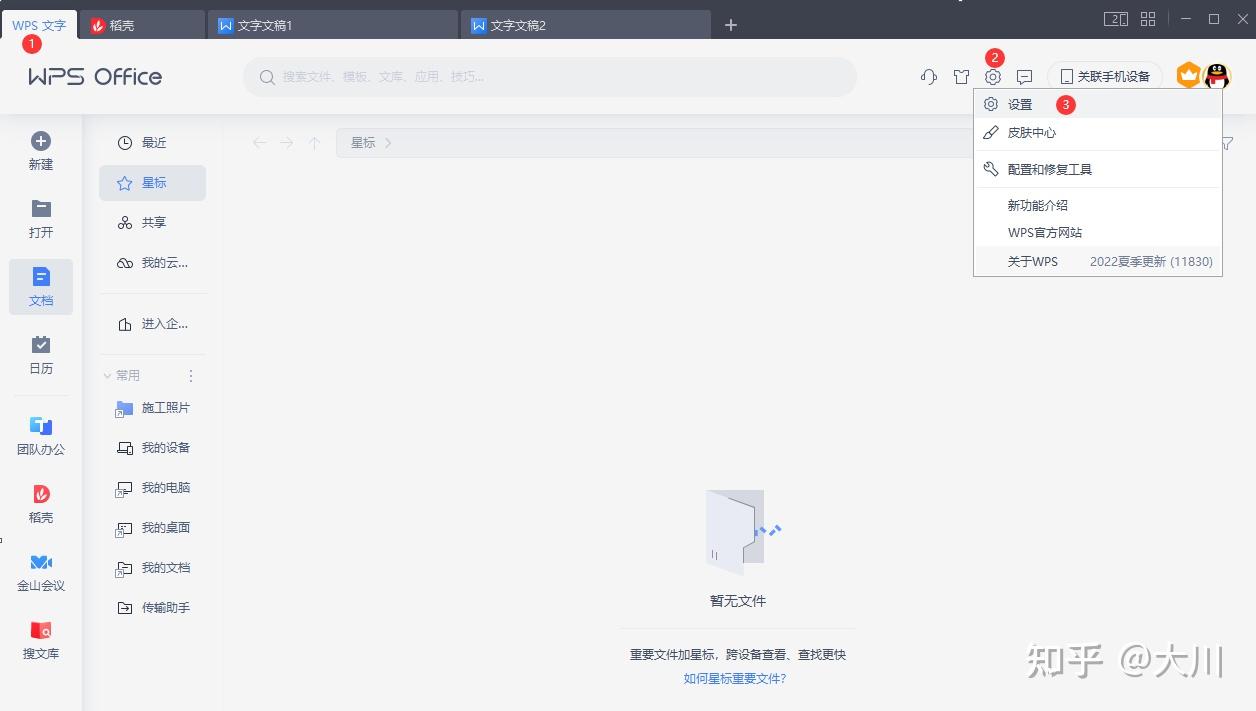This screenshot has height=711, width=1256.
Task: Open more options dots beside 常用
Action: [191, 376]
